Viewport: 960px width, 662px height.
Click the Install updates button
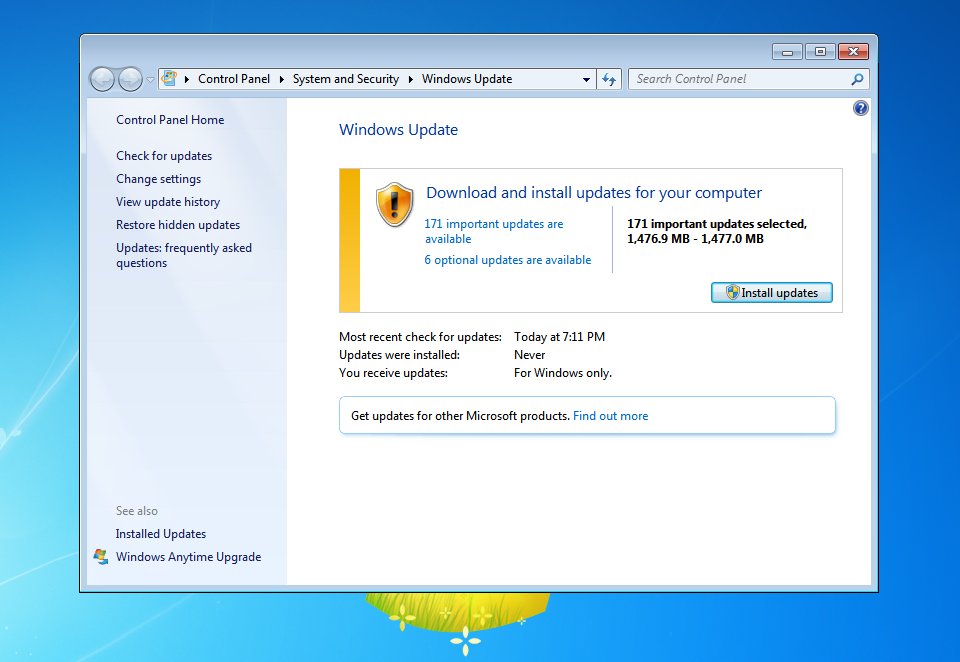tap(771, 293)
